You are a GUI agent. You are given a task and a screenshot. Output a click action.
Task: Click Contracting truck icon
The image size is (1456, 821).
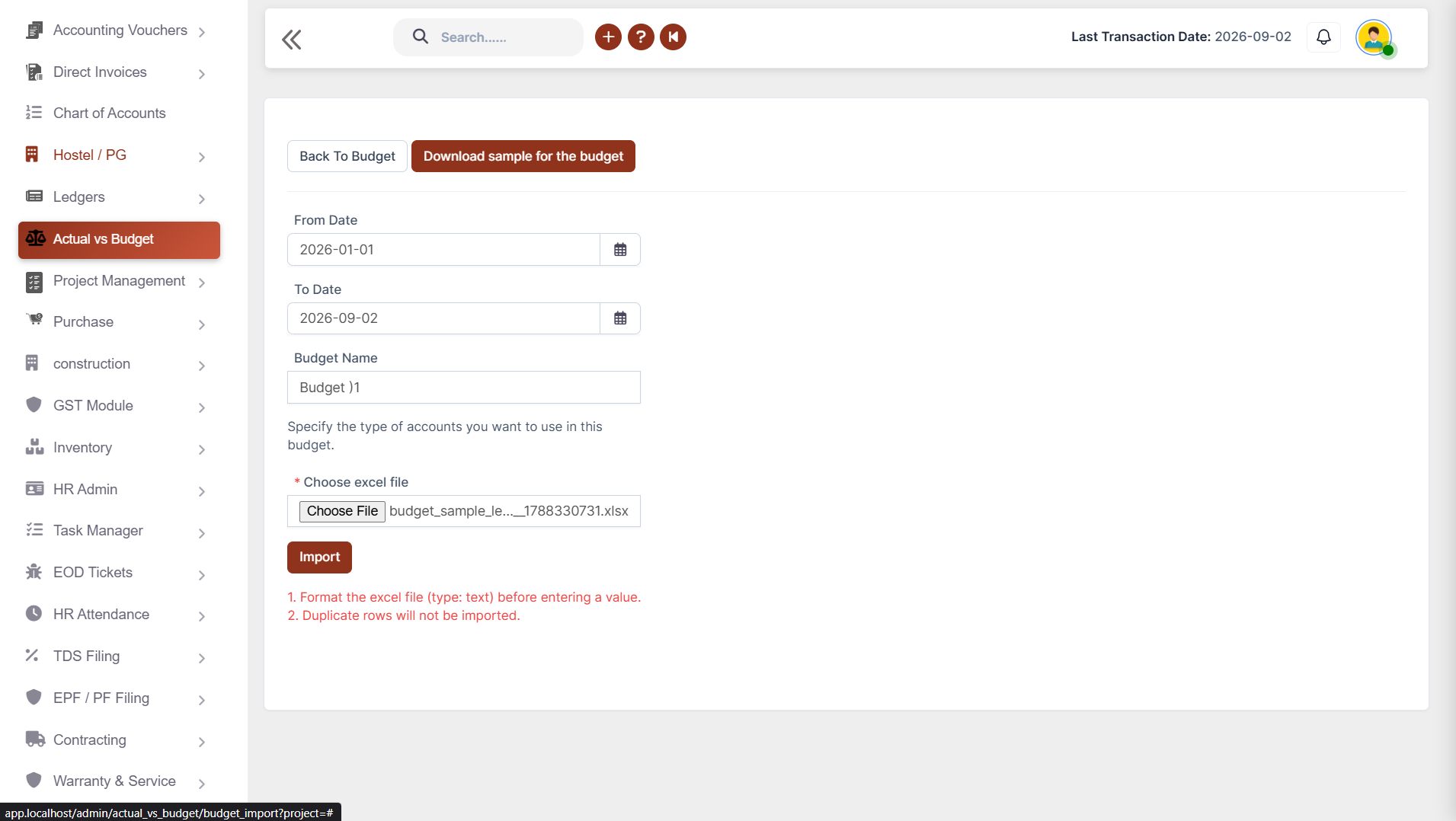click(x=35, y=739)
